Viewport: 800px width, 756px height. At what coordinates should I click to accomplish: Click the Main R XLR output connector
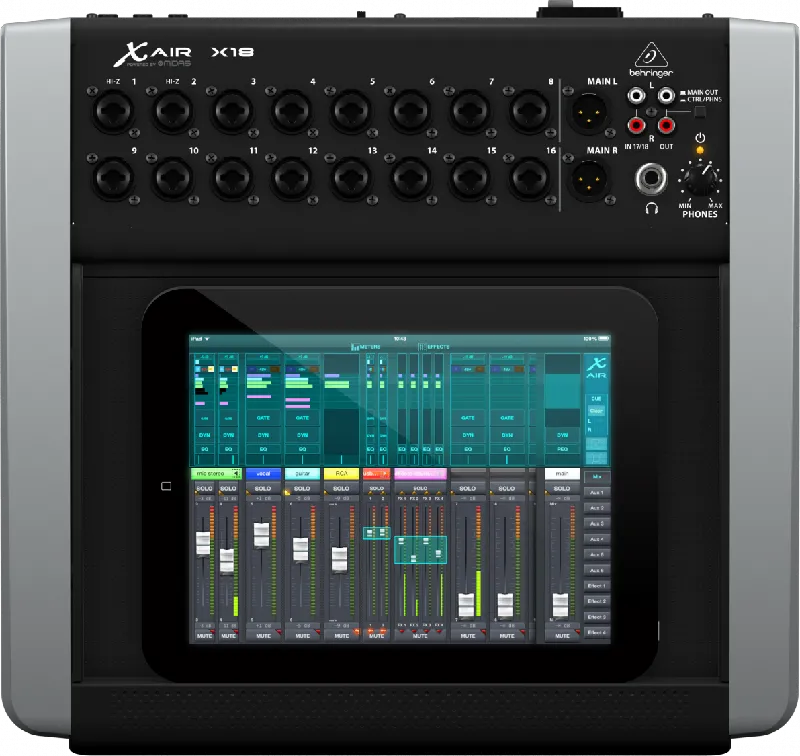(587, 181)
